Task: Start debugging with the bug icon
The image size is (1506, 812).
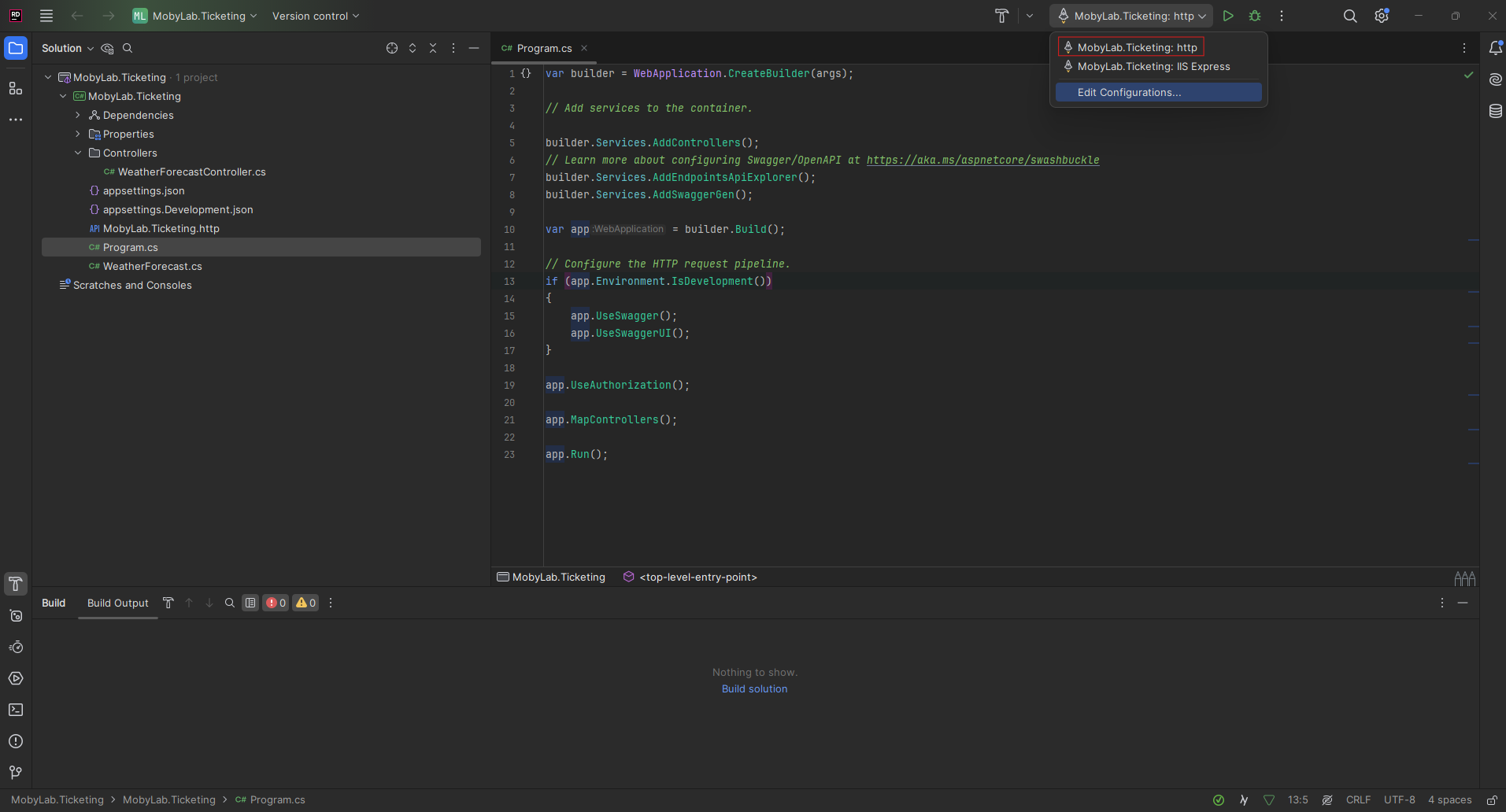Action: [x=1255, y=16]
